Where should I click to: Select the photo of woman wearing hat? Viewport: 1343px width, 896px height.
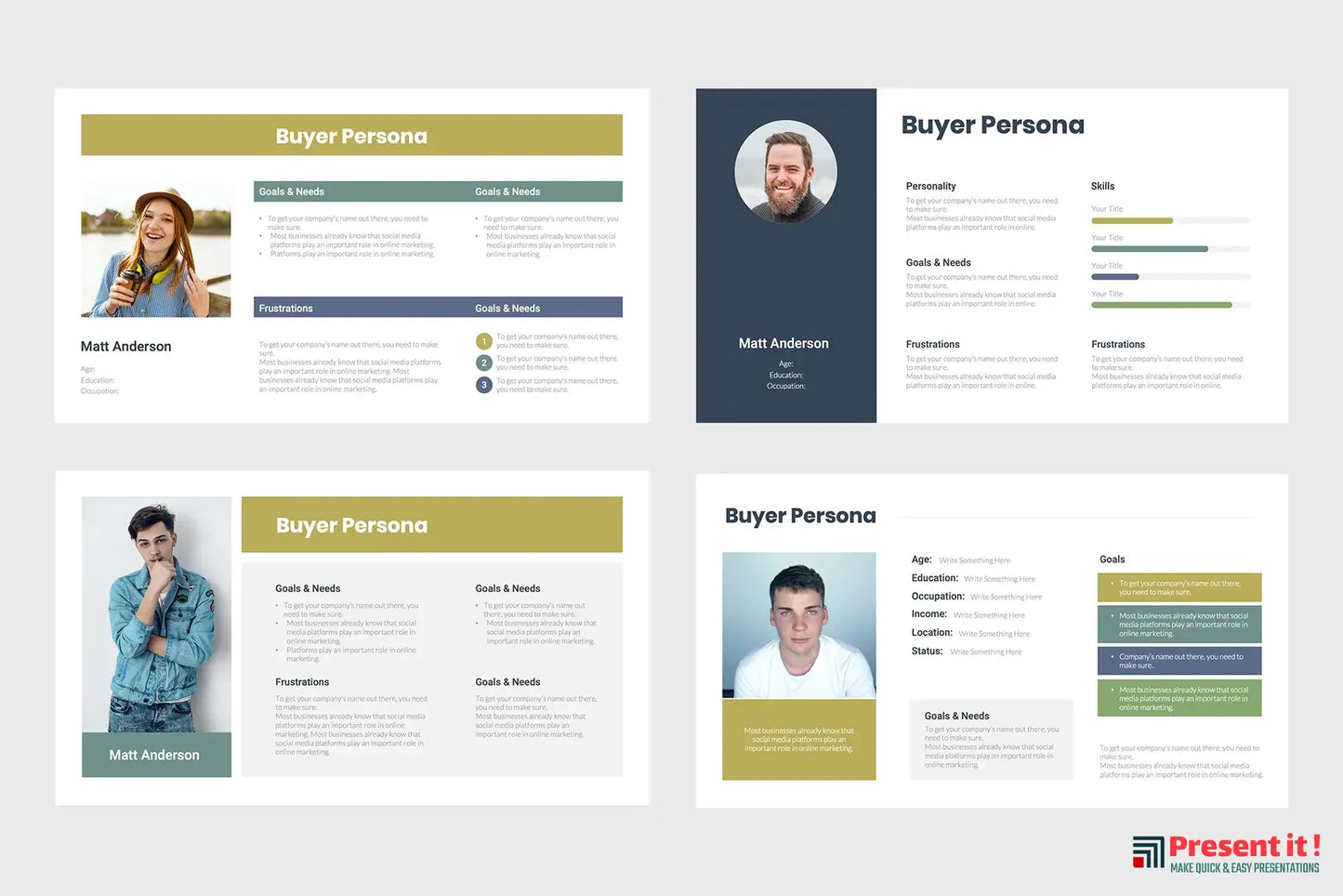point(156,250)
